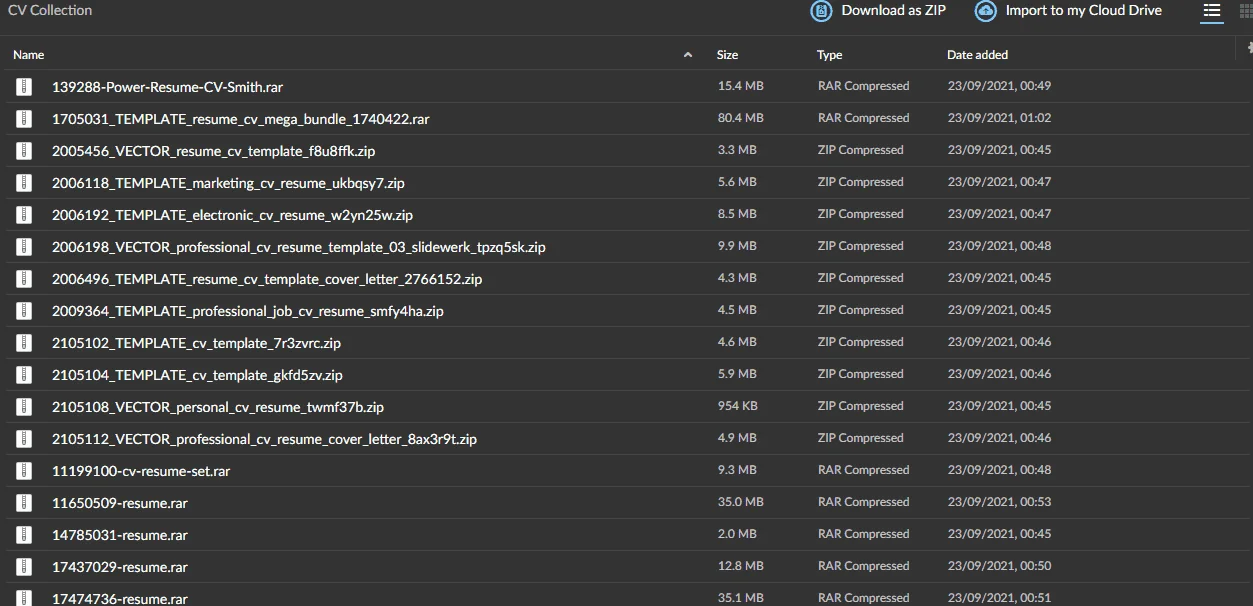Select file 11199100-cv-resume-set.rar

(141, 471)
